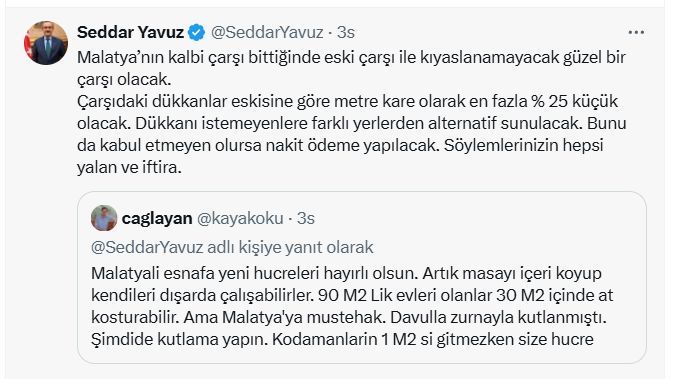Image resolution: width=673 pixels, height=379 pixels.
Task: Open the main tweet's 3s timestamp
Action: 346,33
